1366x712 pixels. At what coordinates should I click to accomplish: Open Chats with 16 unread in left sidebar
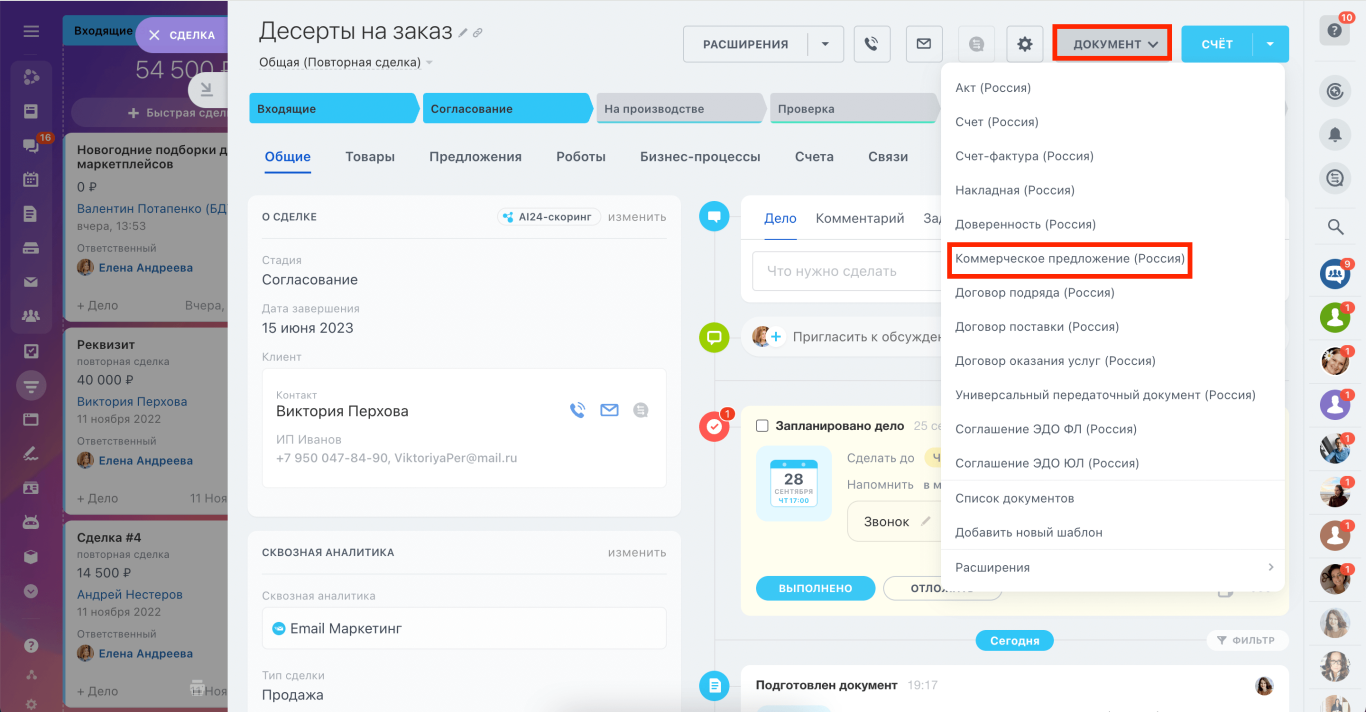(x=28, y=143)
